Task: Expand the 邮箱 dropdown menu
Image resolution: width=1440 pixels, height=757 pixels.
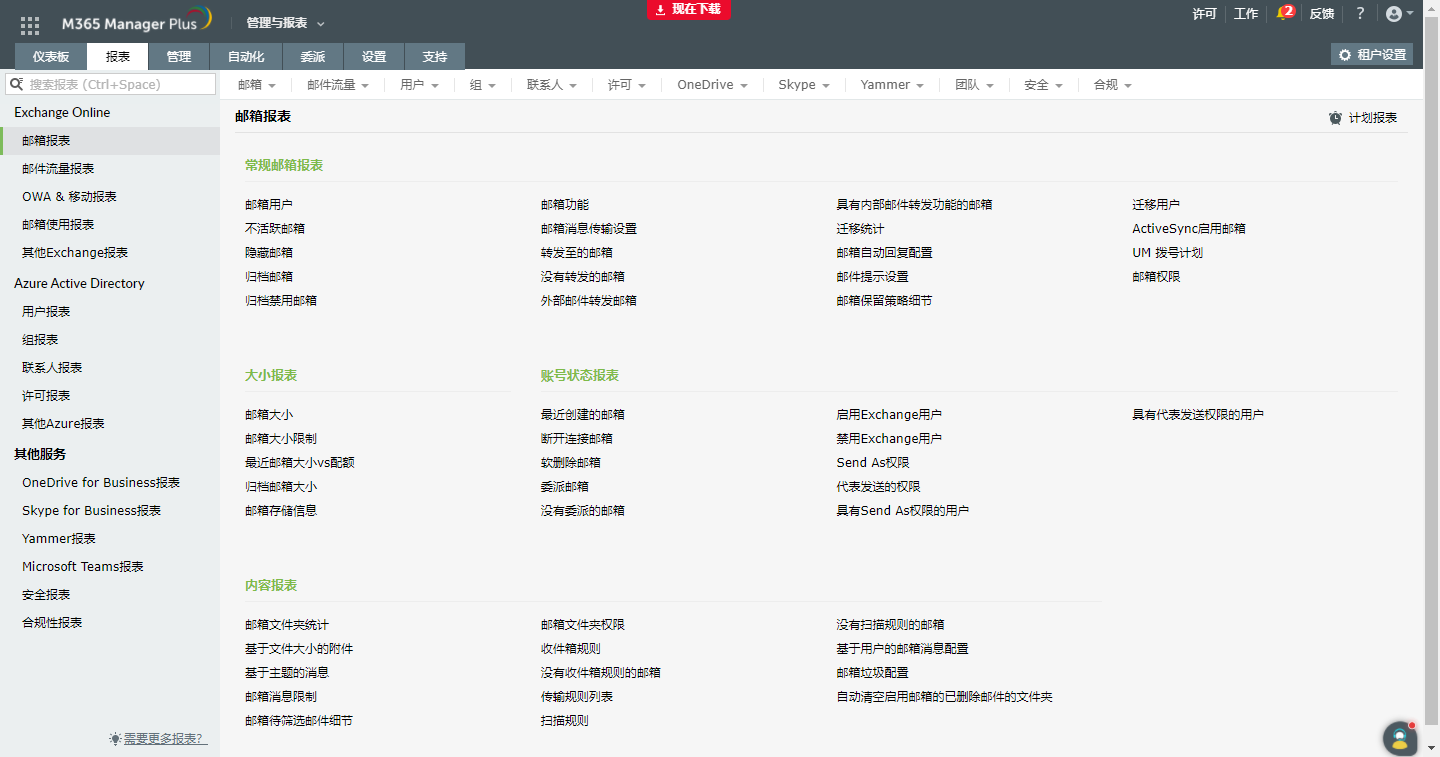Action: pos(256,85)
